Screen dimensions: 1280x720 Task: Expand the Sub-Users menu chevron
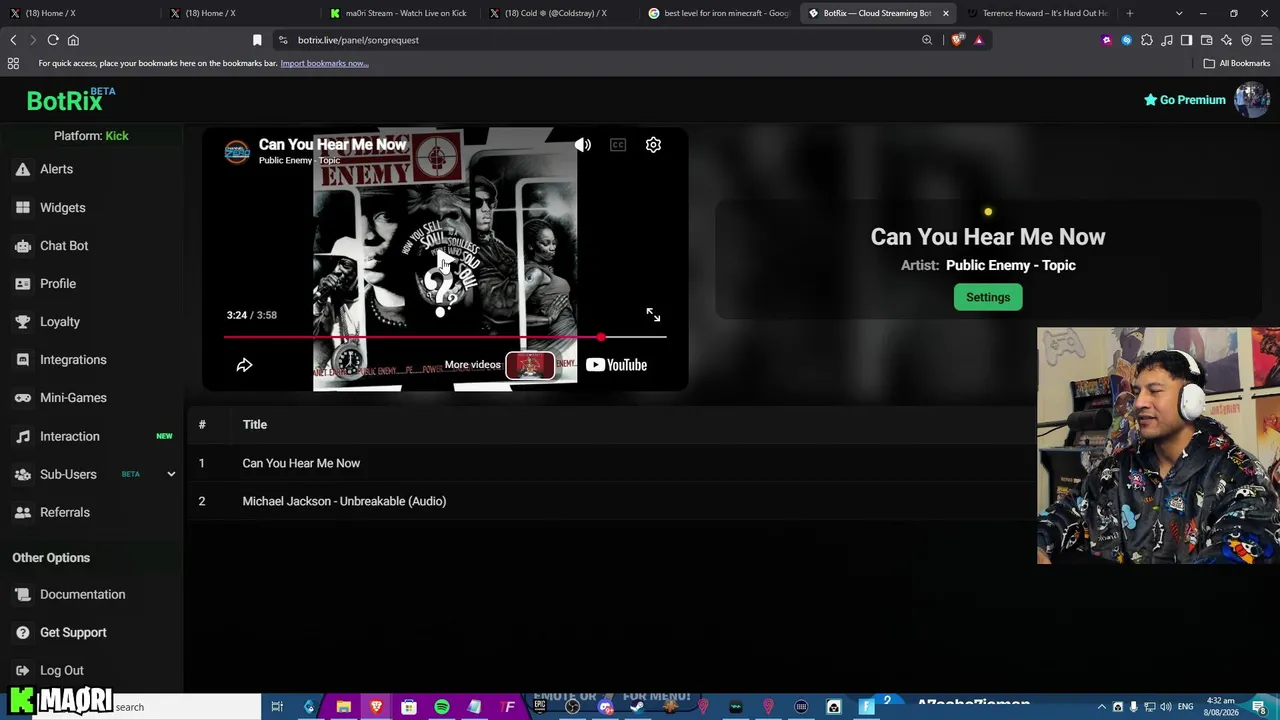tap(171, 474)
